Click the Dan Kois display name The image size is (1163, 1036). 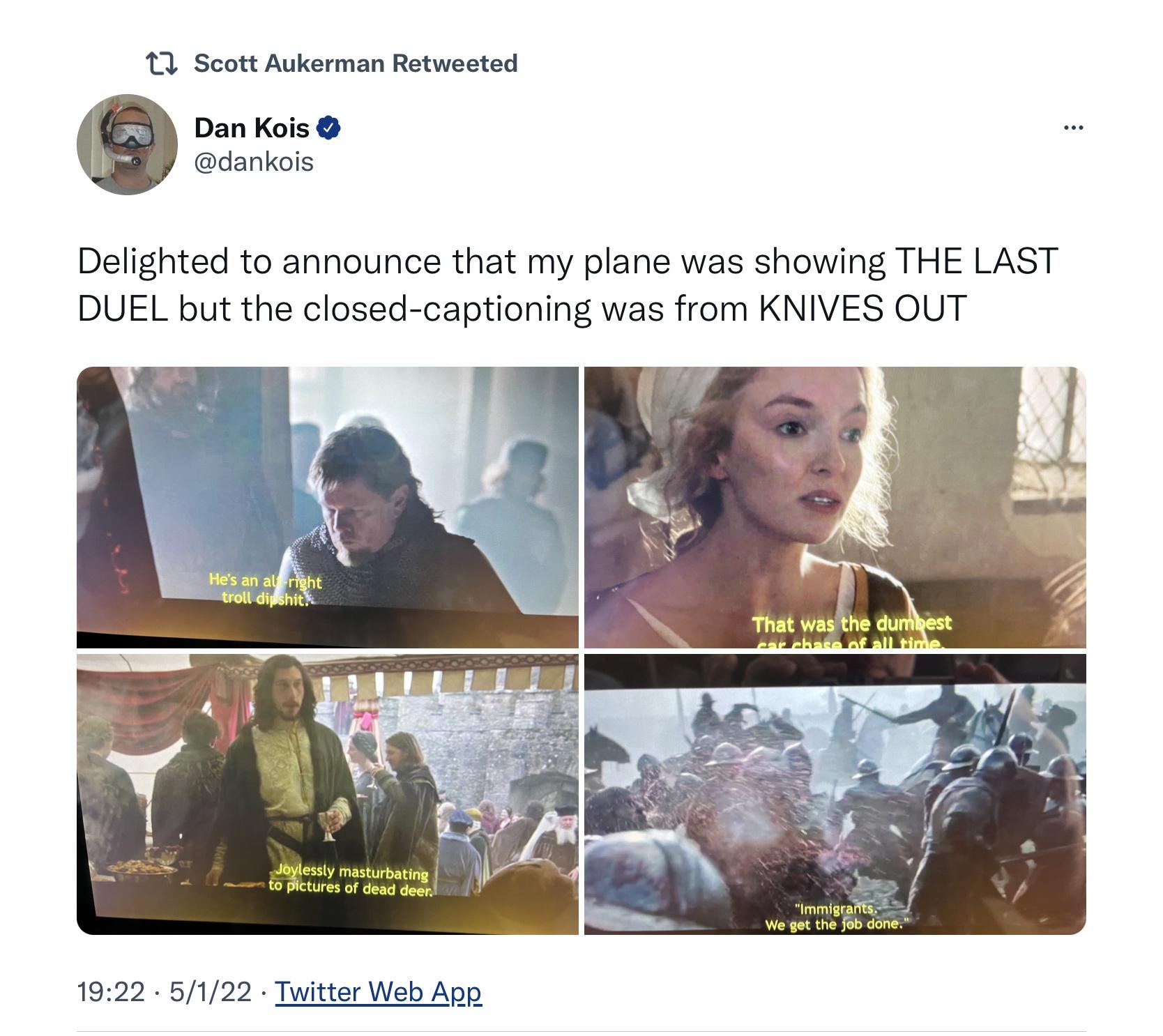[252, 128]
